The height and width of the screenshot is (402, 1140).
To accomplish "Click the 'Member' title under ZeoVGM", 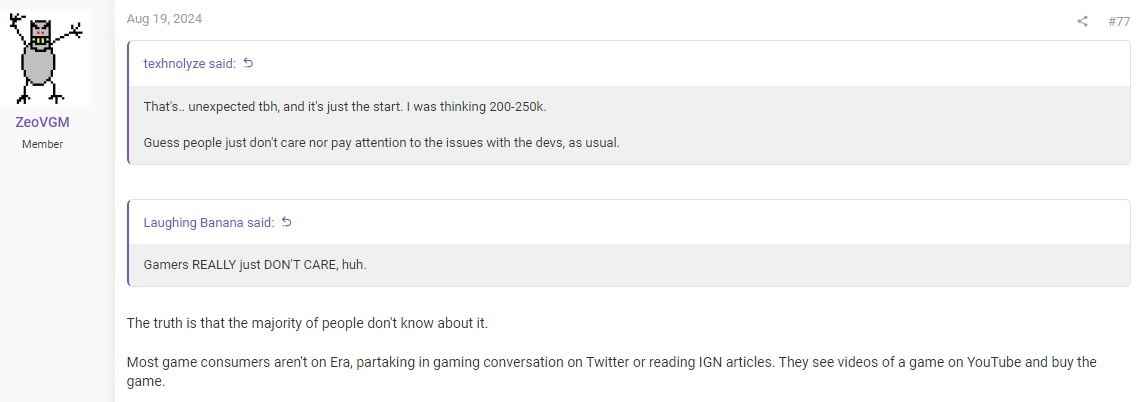I will tap(42, 144).
